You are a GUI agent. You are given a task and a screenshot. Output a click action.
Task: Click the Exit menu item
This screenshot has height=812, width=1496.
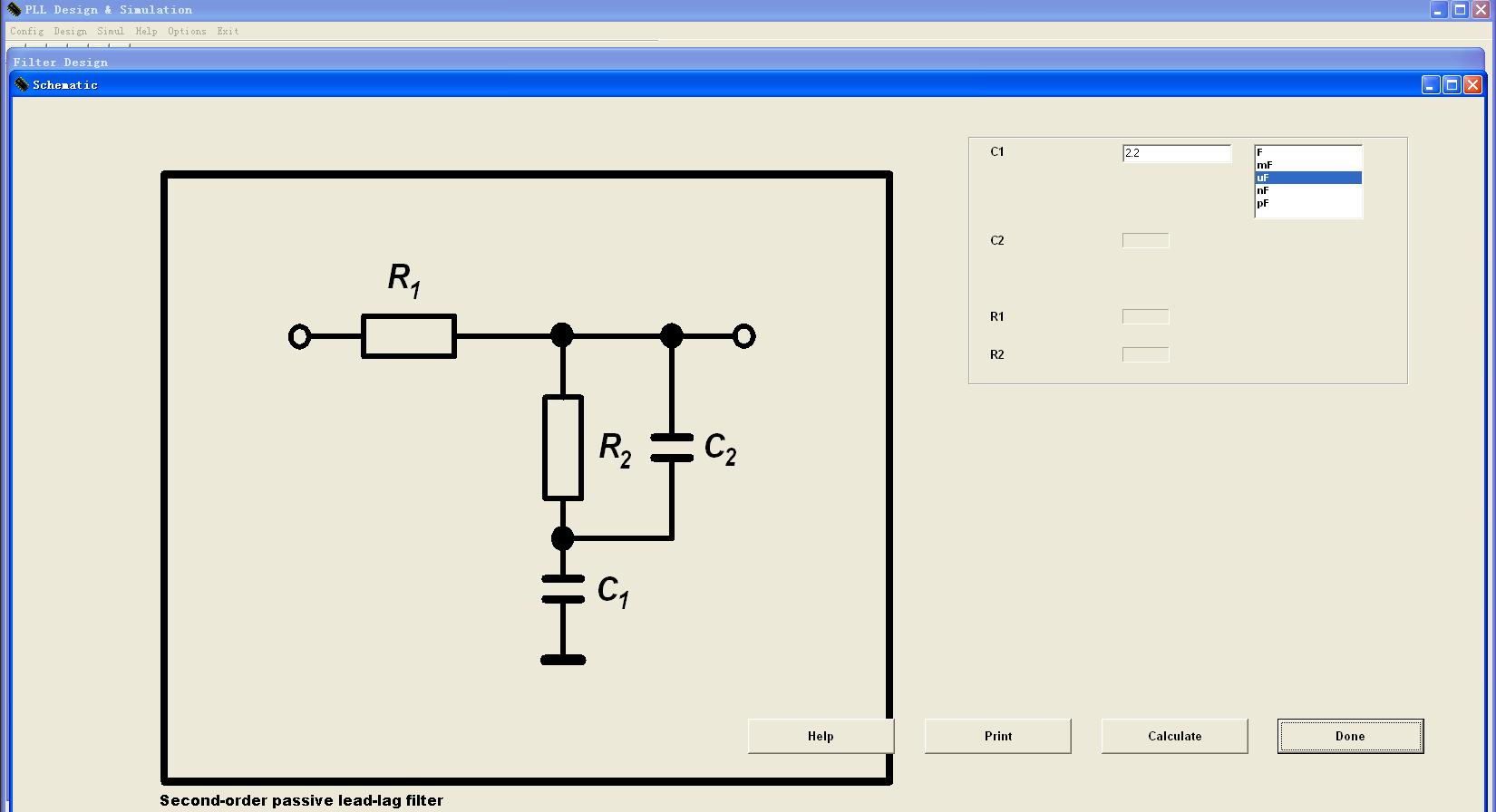point(228,31)
